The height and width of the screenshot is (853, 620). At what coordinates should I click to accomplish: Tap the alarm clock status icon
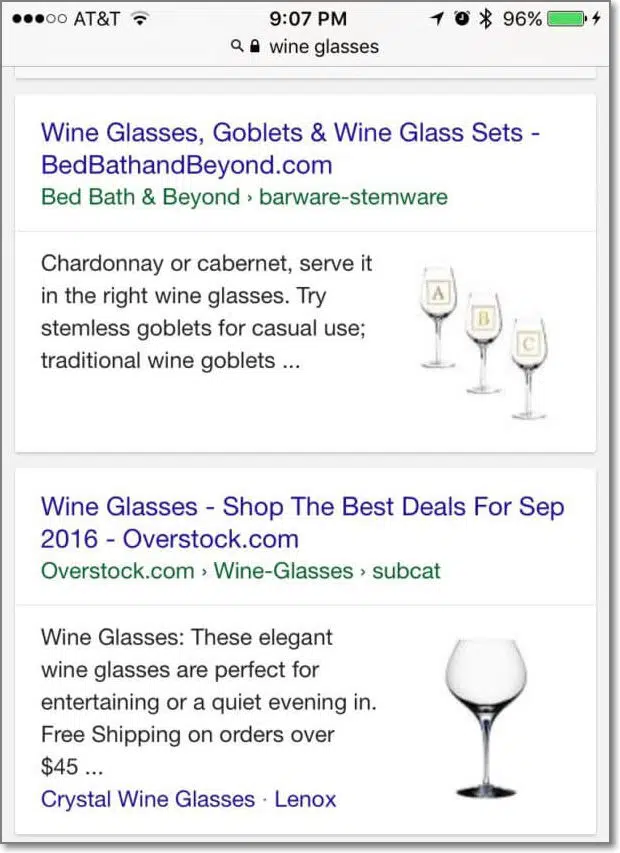(x=461, y=19)
